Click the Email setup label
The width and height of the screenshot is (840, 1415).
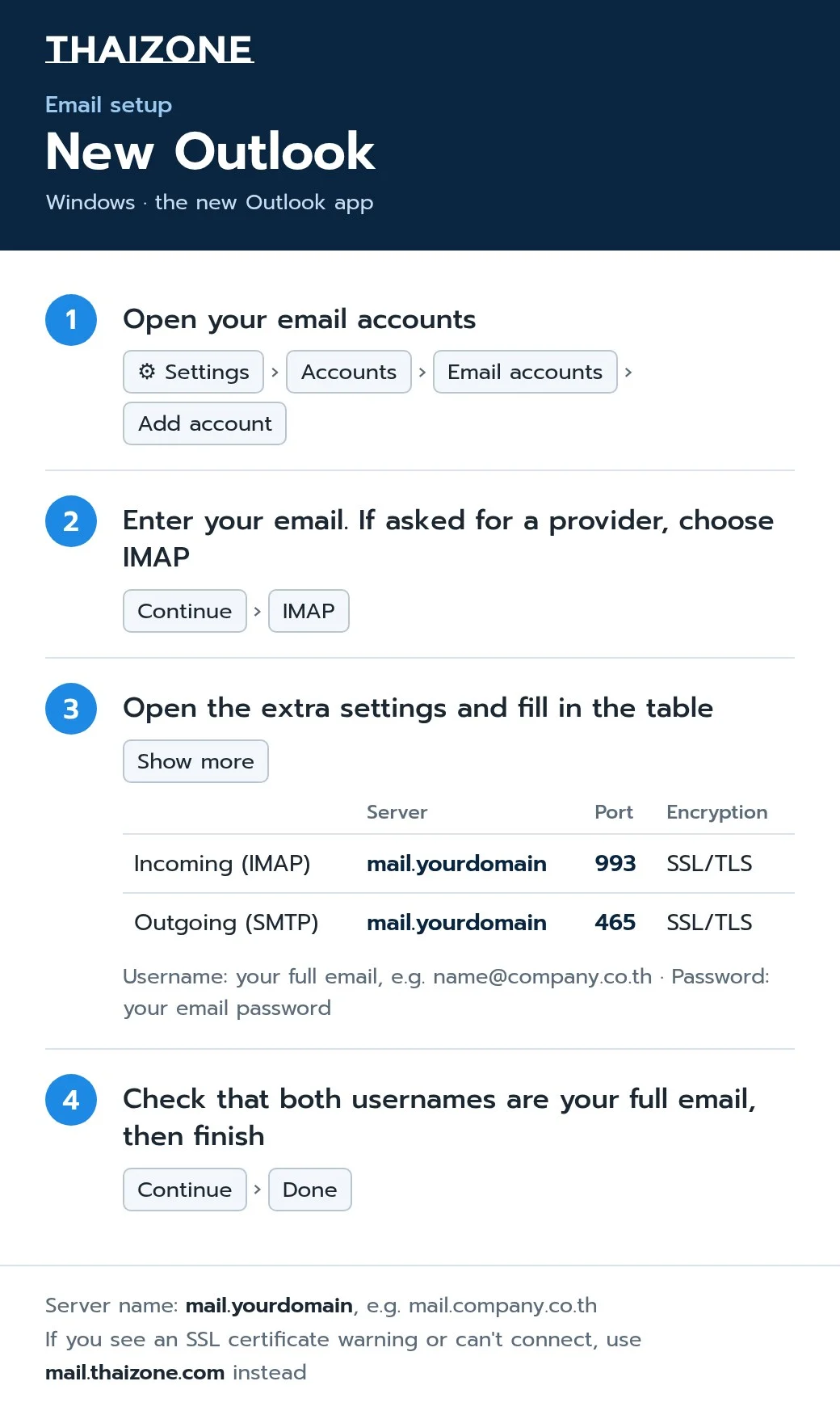tap(108, 105)
